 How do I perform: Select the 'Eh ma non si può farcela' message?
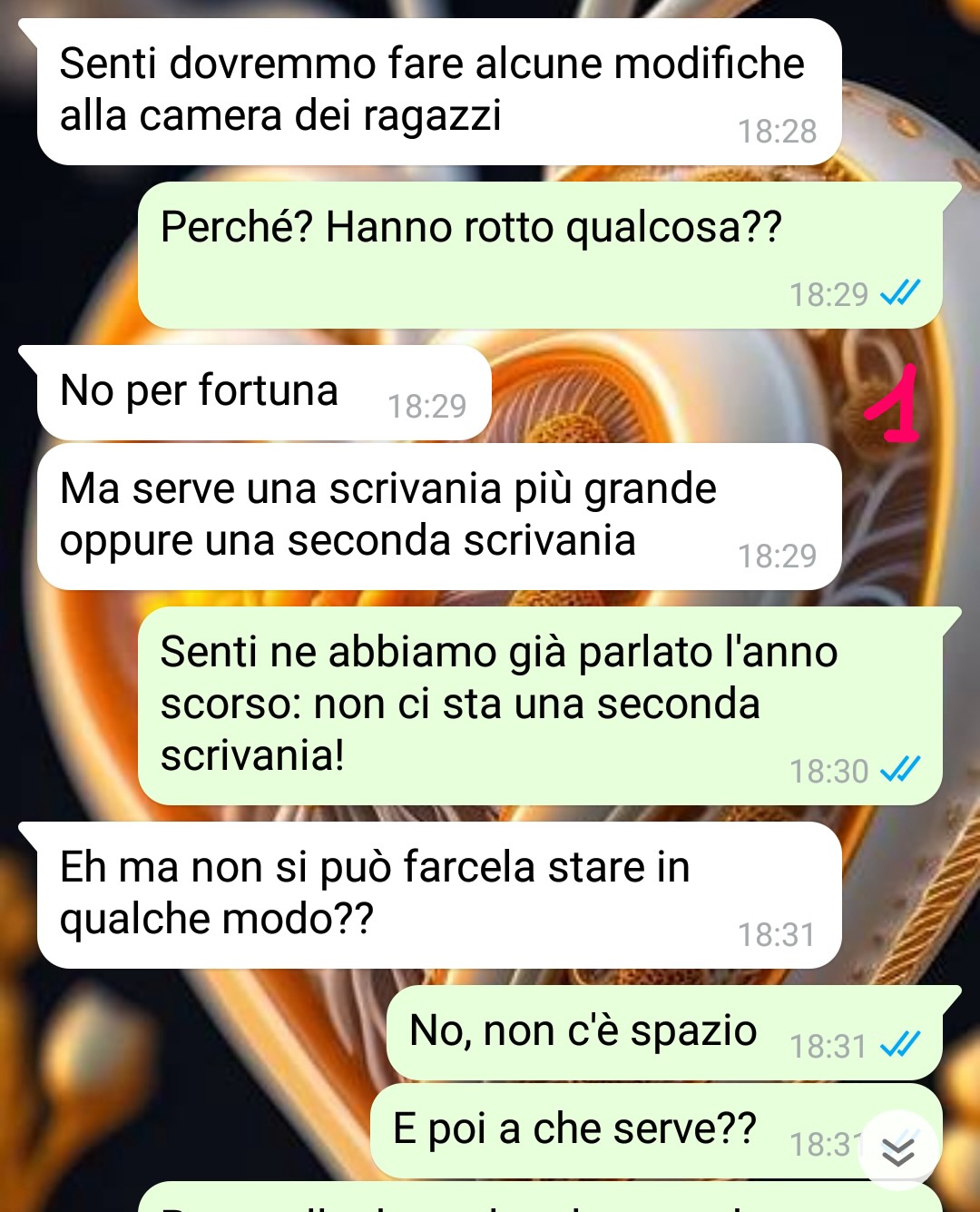point(439,895)
